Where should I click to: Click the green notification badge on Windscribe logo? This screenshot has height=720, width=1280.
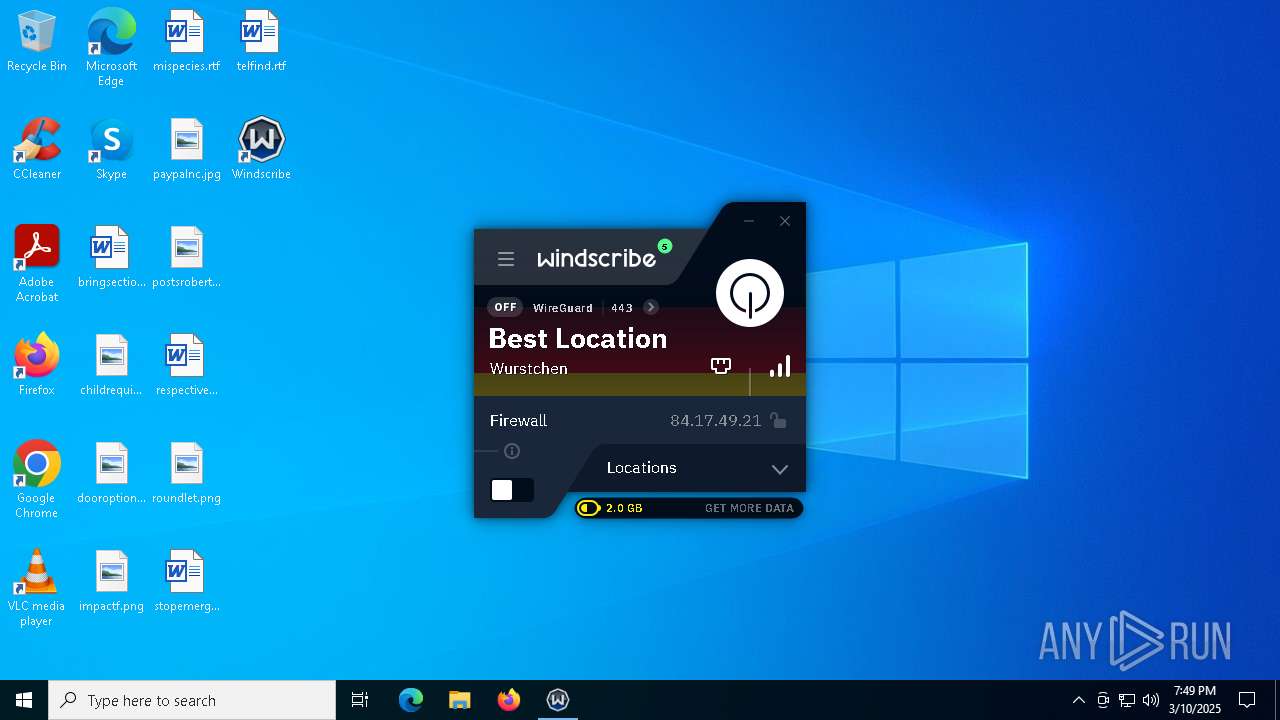pyautogui.click(x=665, y=246)
